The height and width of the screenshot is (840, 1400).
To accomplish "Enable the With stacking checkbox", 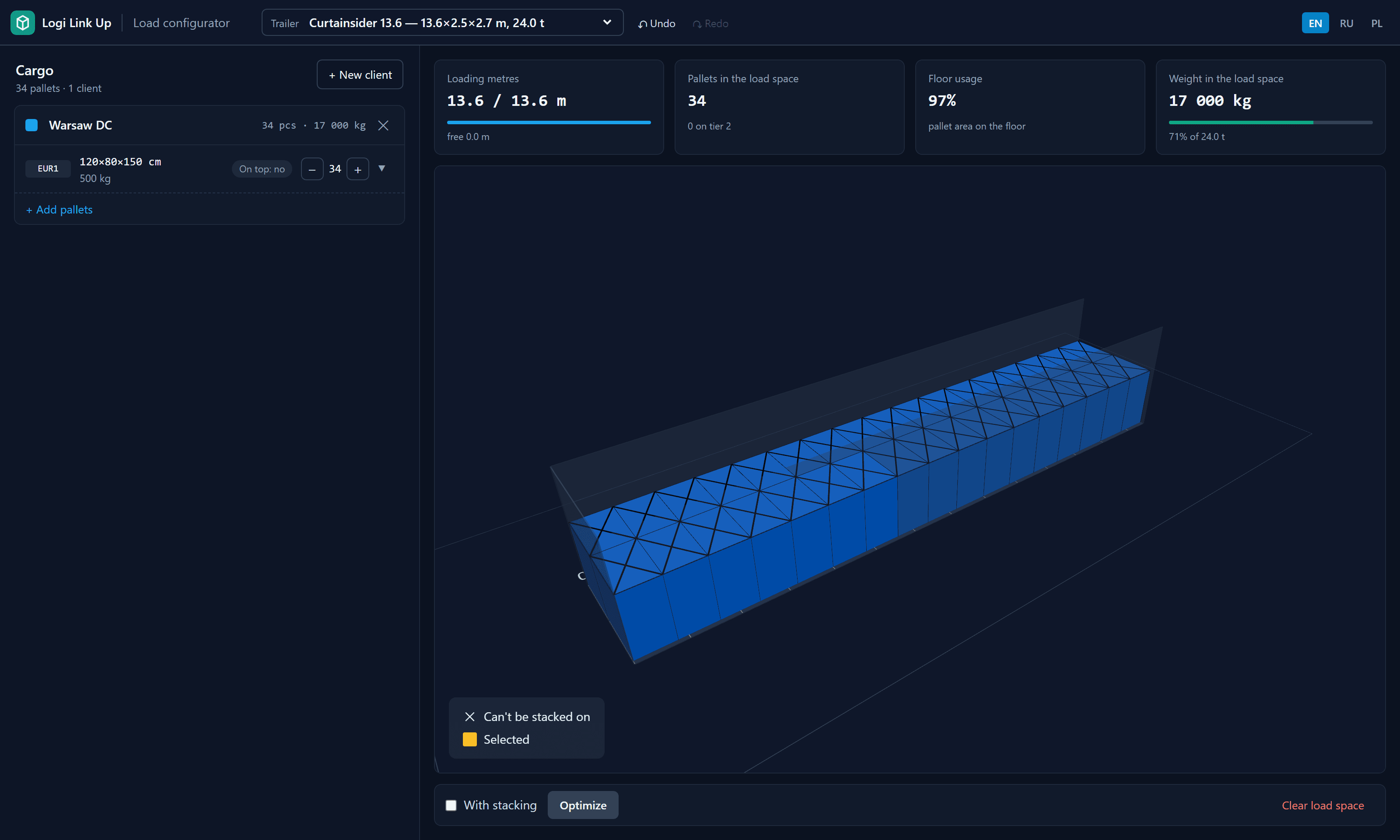I will point(451,805).
